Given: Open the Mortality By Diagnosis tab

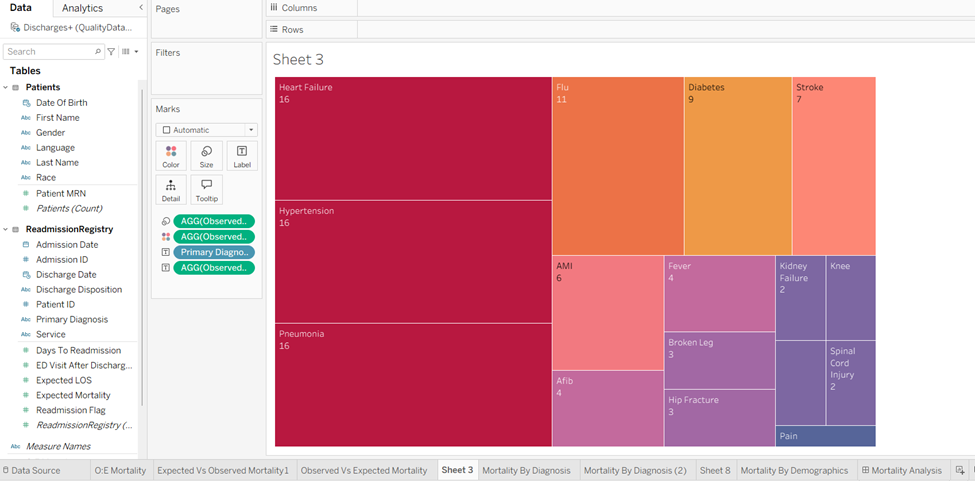Looking at the screenshot, I should 526,470.
